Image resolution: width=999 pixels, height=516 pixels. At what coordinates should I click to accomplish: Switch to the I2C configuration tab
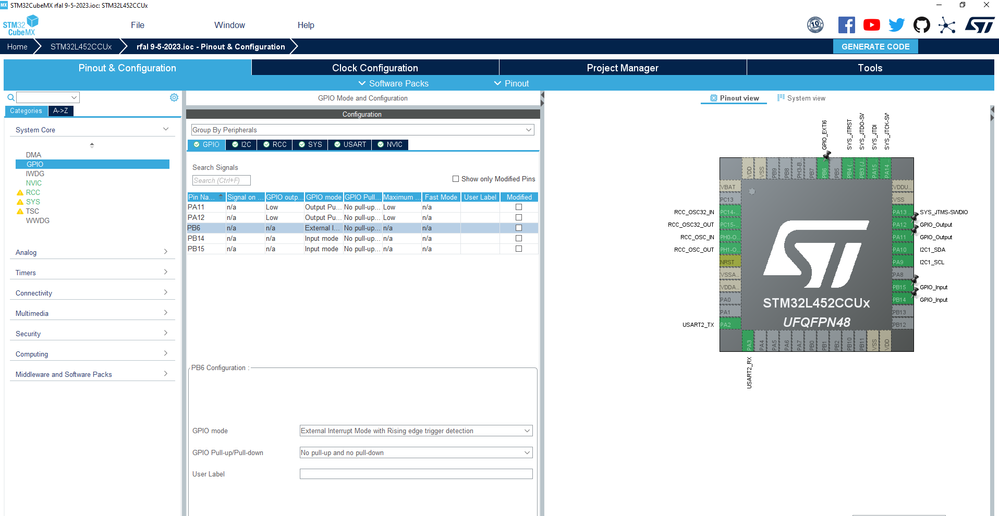[x=242, y=145]
